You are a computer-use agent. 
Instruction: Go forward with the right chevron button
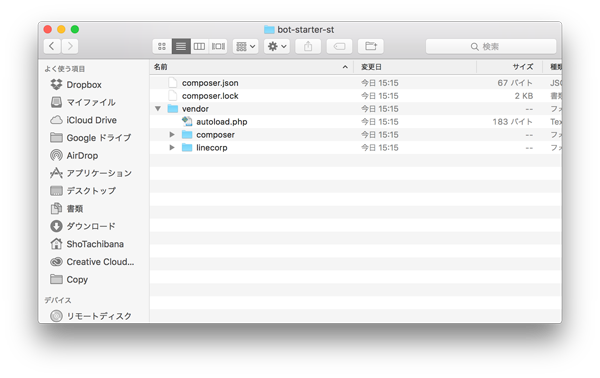coord(70,46)
